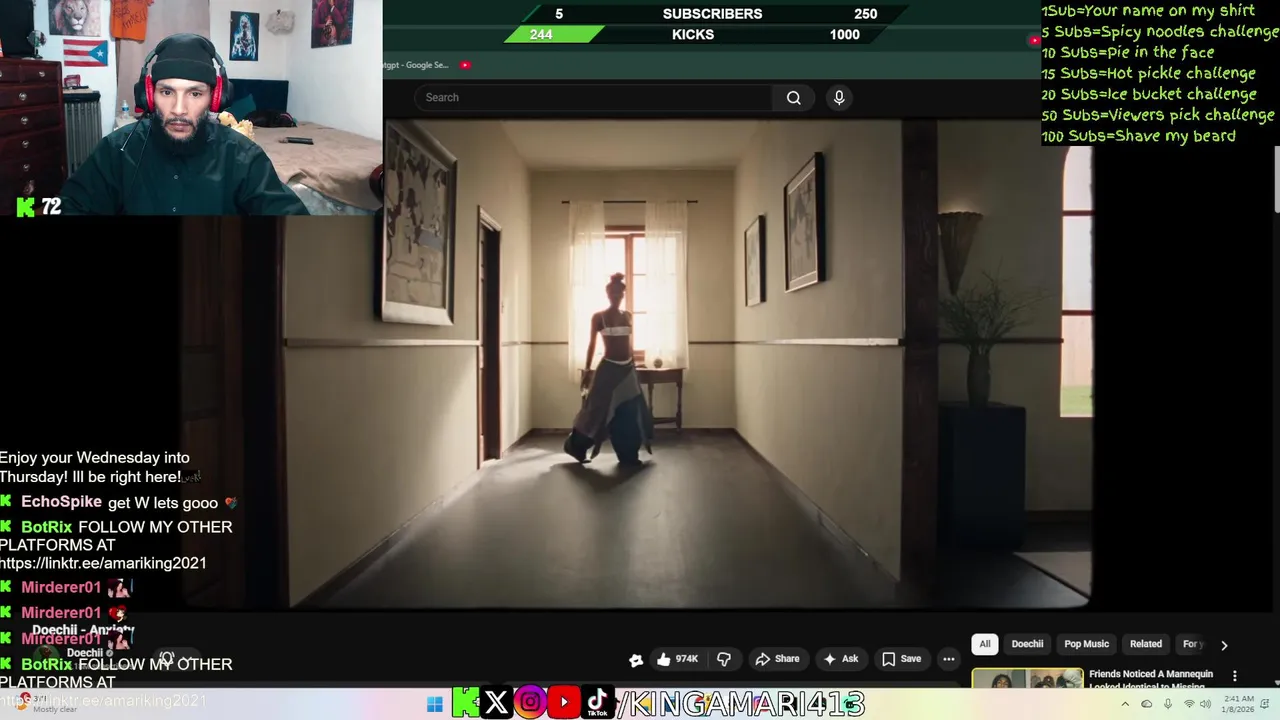
Task: Click the green Kick logo in the taskbar overlay
Action: tap(465, 703)
